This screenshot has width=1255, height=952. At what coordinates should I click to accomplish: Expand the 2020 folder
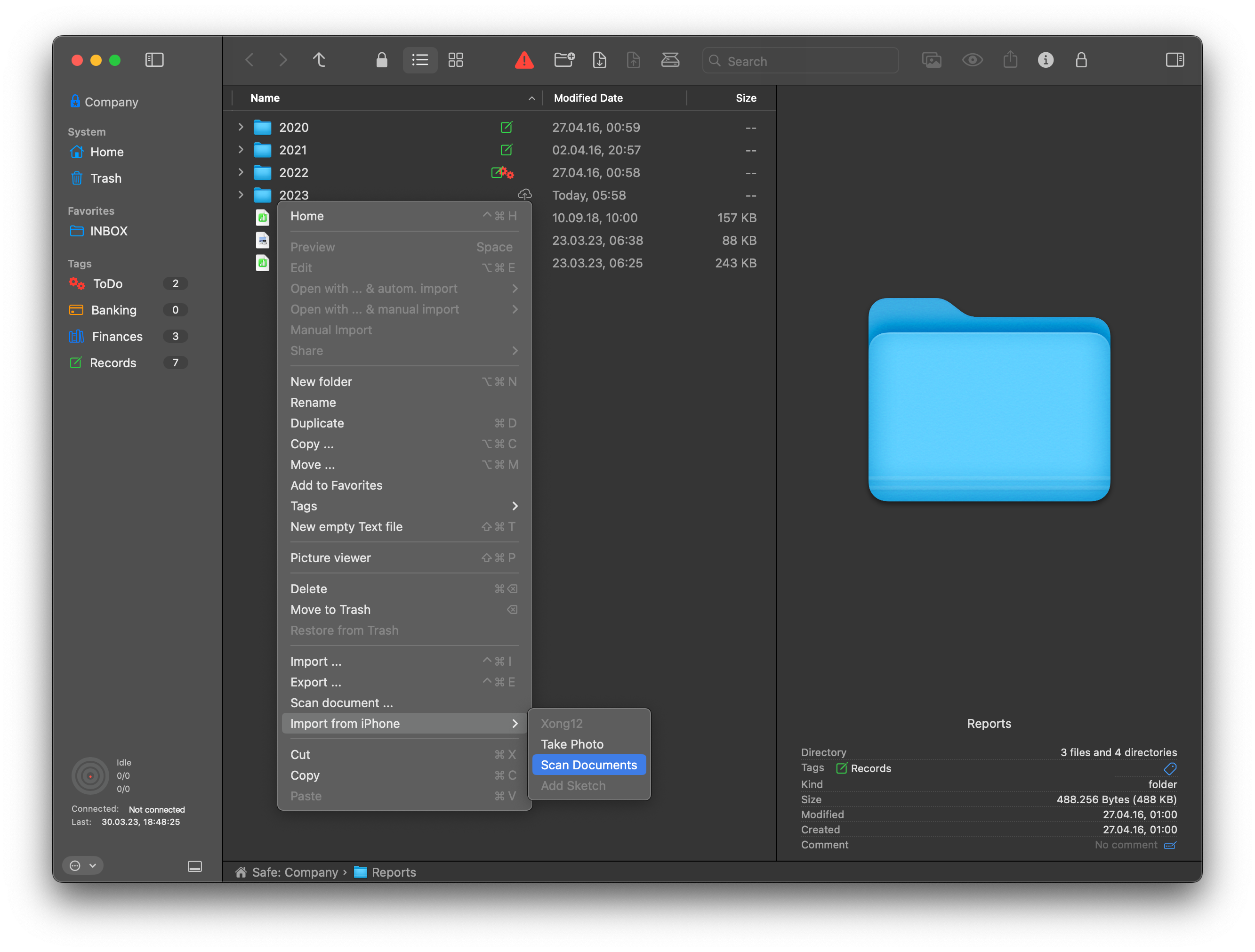click(x=241, y=127)
